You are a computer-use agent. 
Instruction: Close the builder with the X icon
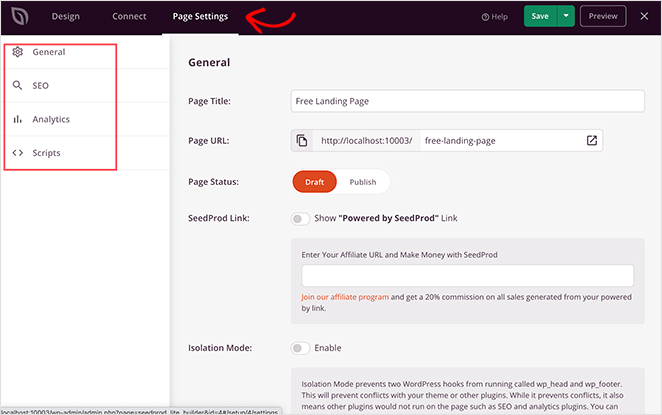[x=644, y=16]
